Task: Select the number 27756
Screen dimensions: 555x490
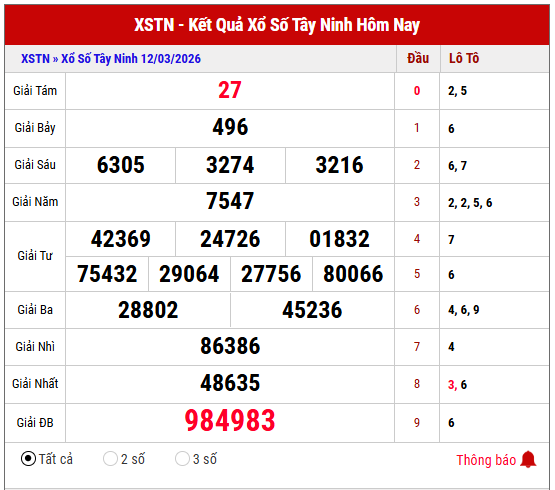Action: point(271,274)
